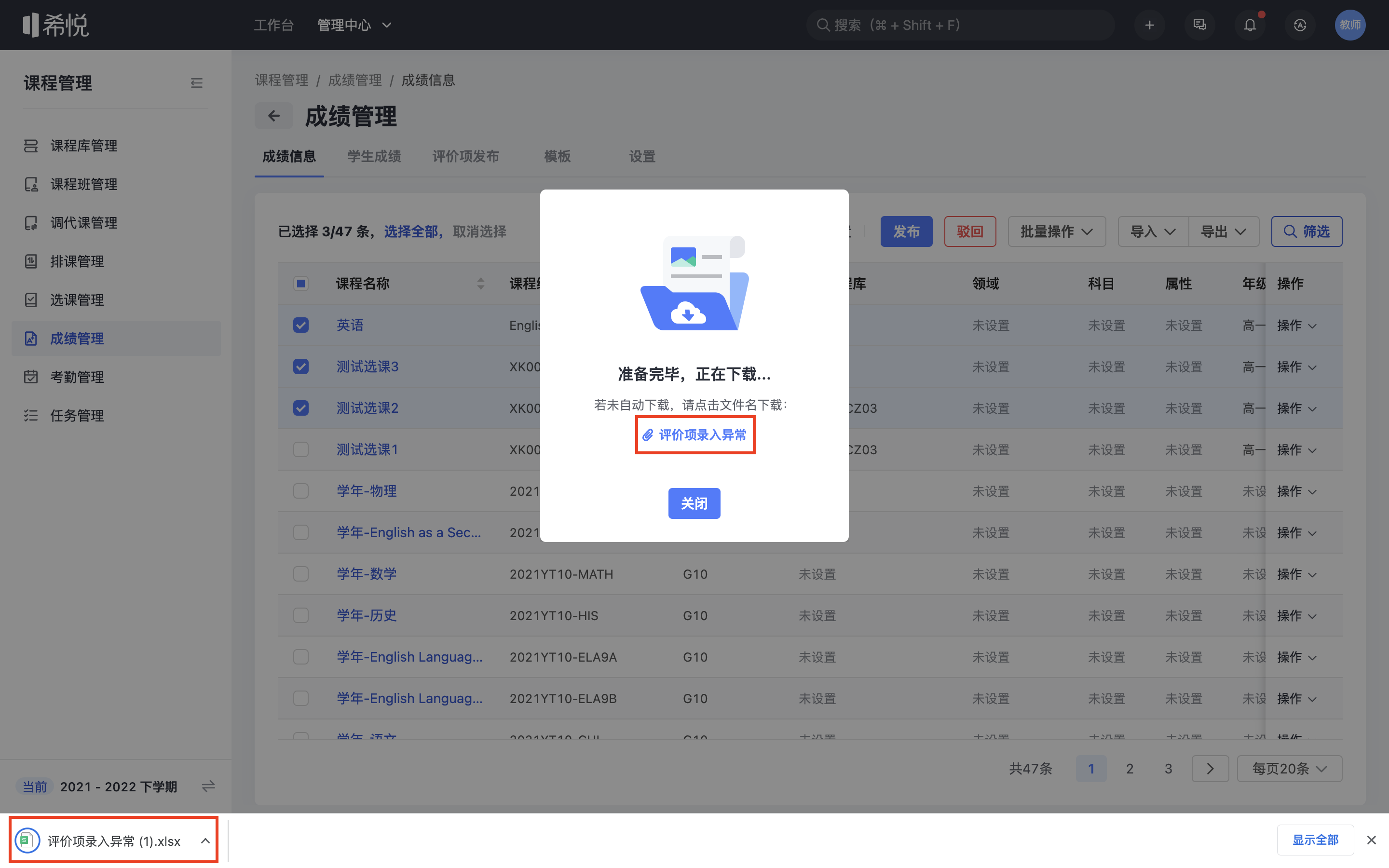Switch to the 评价项发布 tab

tap(465, 156)
